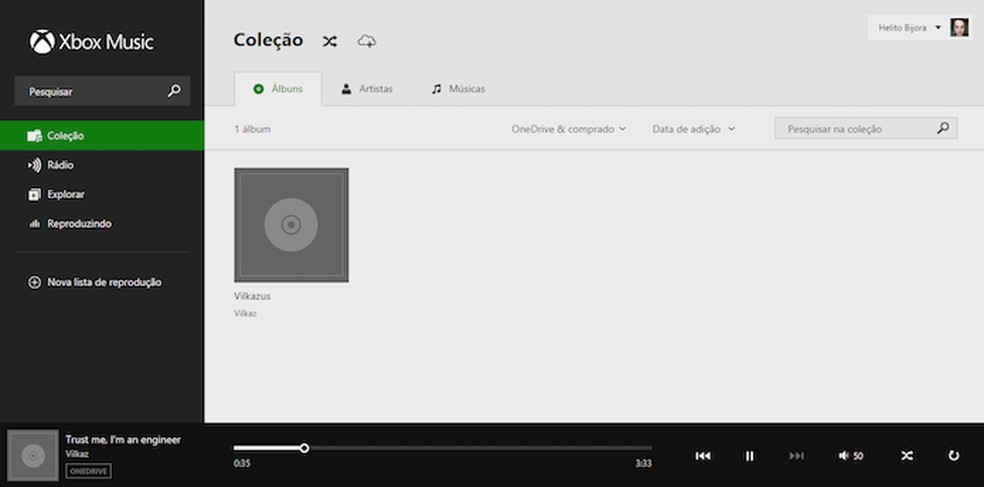Expand the OneDrive & comprado filter dropdown
The image size is (984, 487).
coord(569,129)
